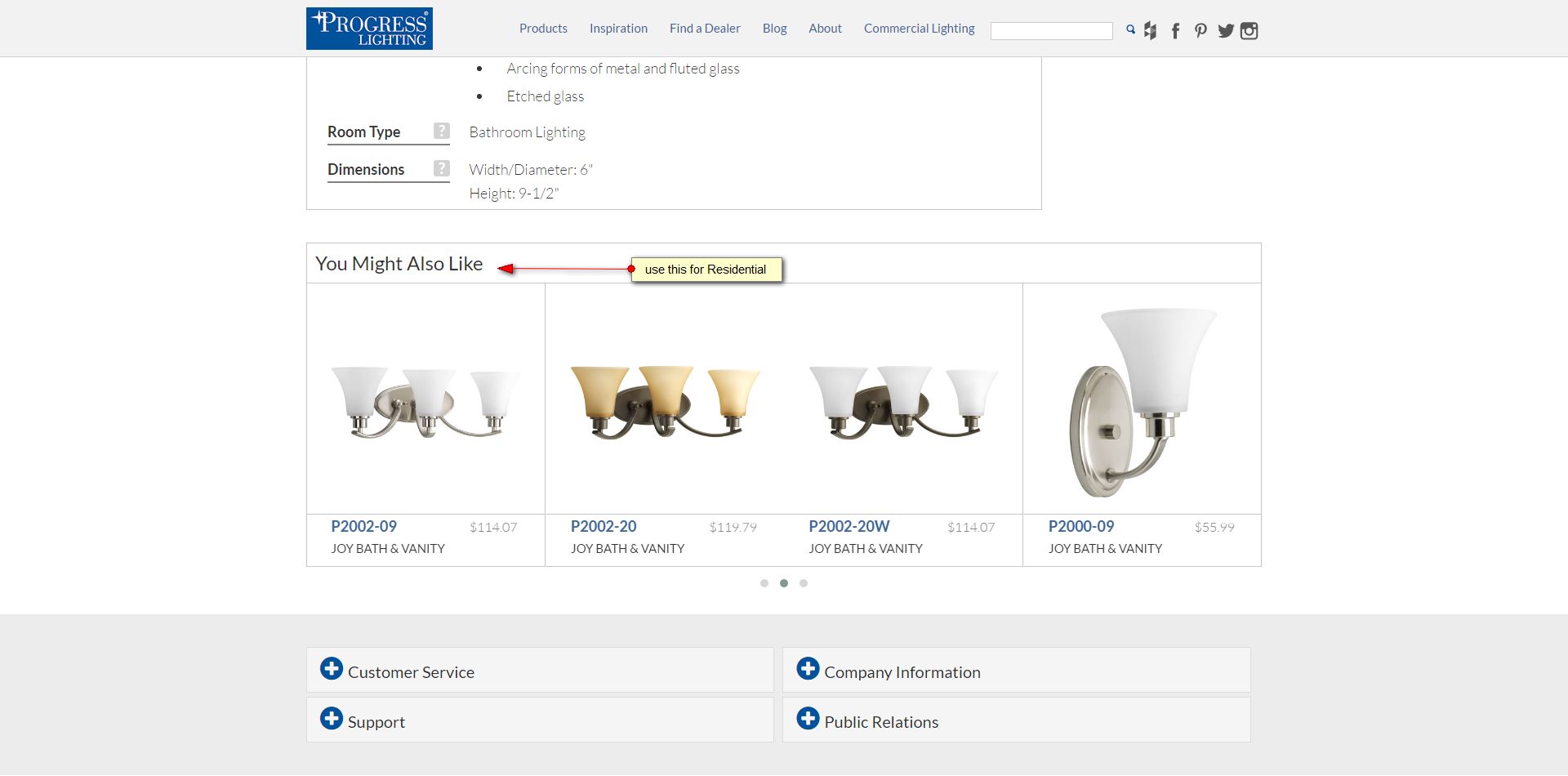This screenshot has width=1568, height=776.
Task: Click the $114.07 price of P2002-09
Action: 493,528
